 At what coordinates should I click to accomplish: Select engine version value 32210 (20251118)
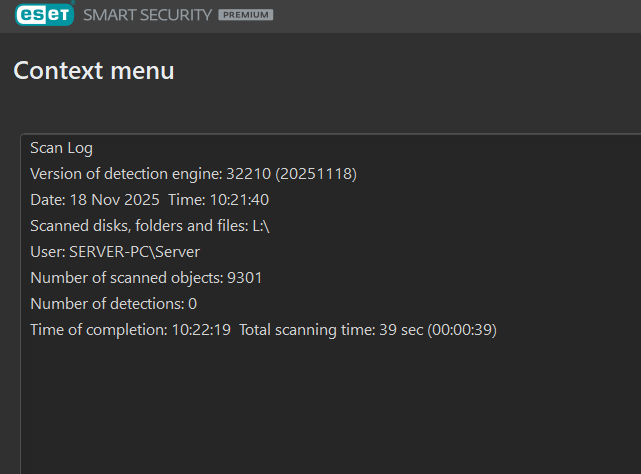[291, 174]
